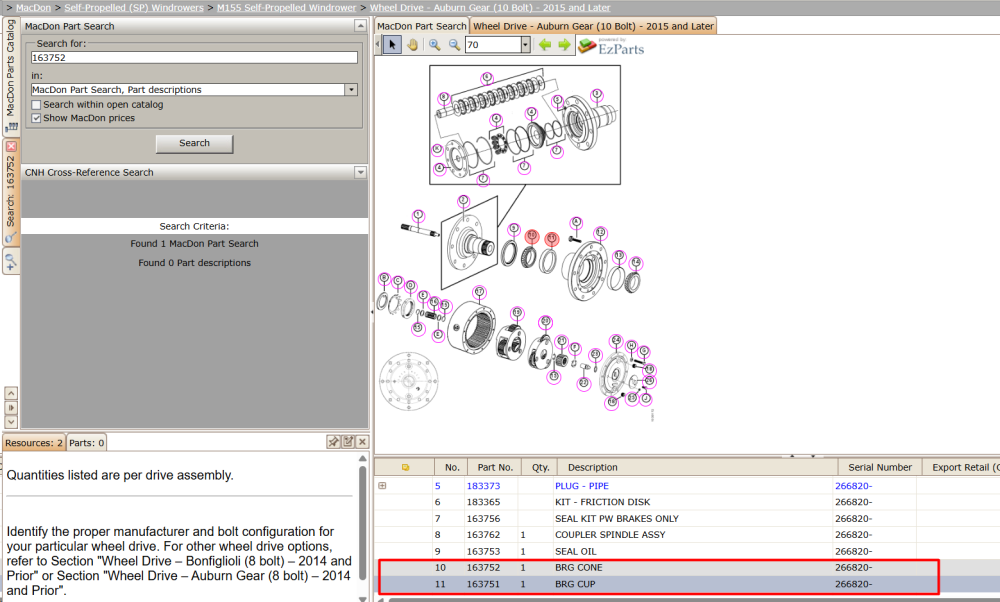The height and width of the screenshot is (602, 1000).
Task: Close the Resources panel
Action: click(362, 442)
